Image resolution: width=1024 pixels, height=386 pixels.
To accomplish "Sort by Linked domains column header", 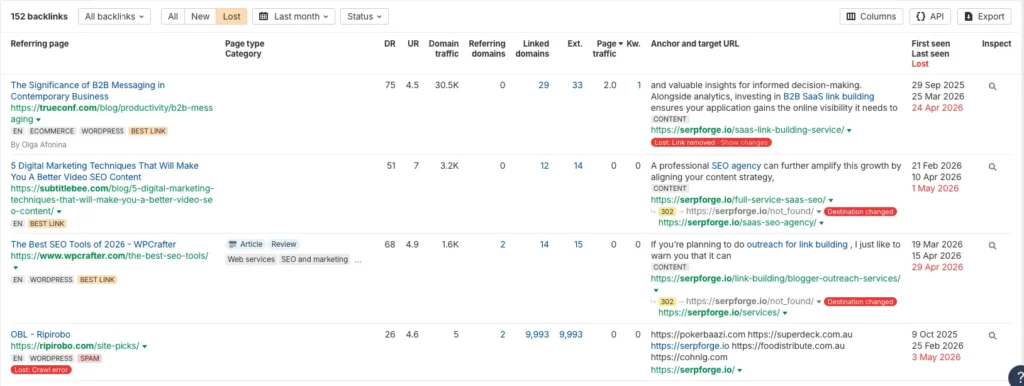I will pyautogui.click(x=532, y=49).
